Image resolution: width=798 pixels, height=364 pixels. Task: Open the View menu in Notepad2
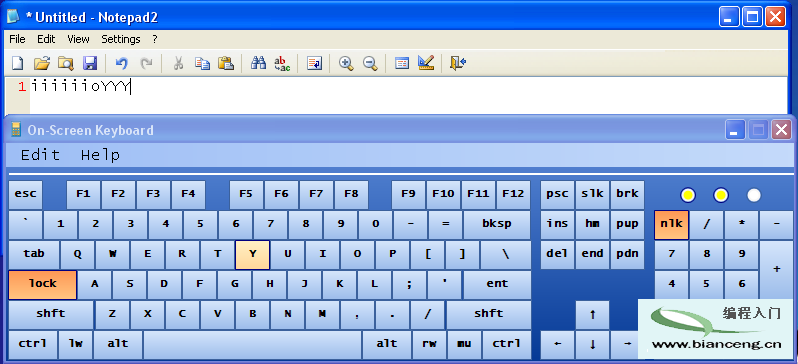tap(78, 39)
